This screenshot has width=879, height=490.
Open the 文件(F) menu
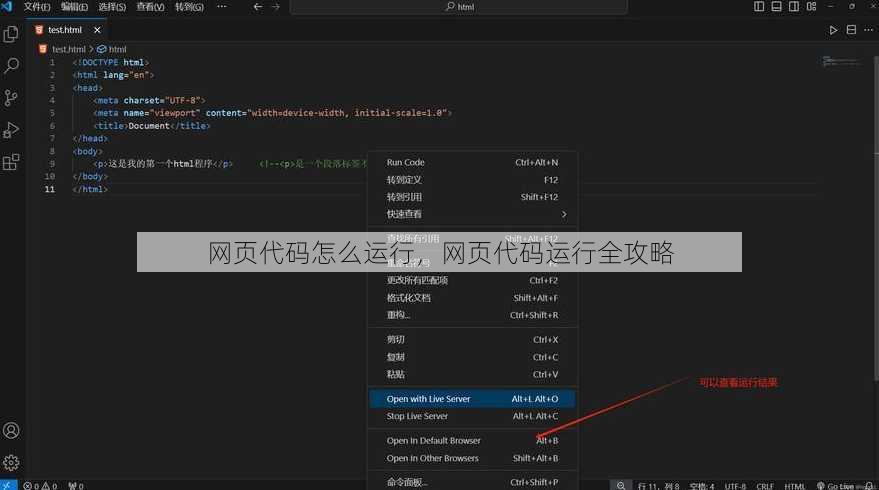36,7
